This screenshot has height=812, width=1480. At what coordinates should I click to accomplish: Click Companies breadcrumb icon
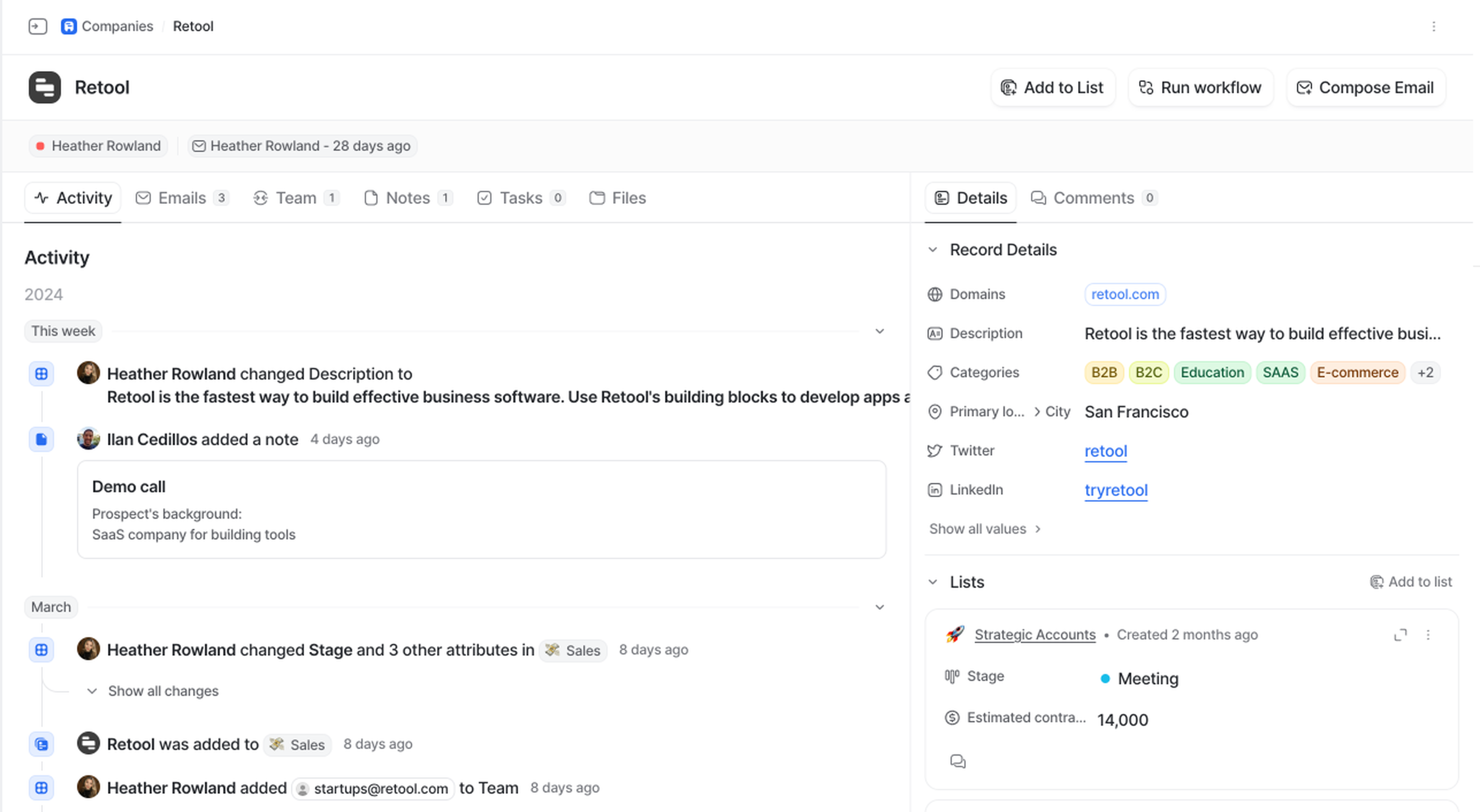pyautogui.click(x=68, y=27)
